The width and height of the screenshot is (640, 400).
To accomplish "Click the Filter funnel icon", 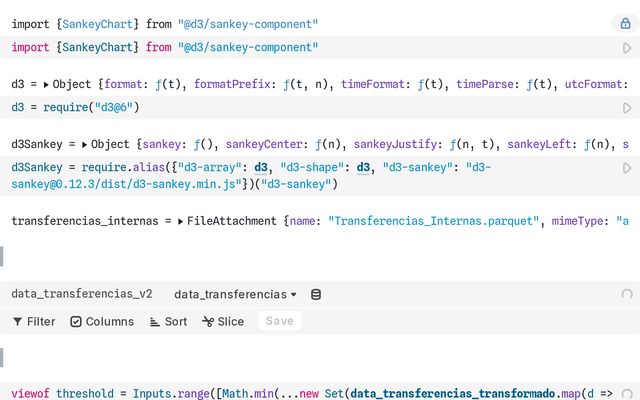I will pyautogui.click(x=17, y=322).
